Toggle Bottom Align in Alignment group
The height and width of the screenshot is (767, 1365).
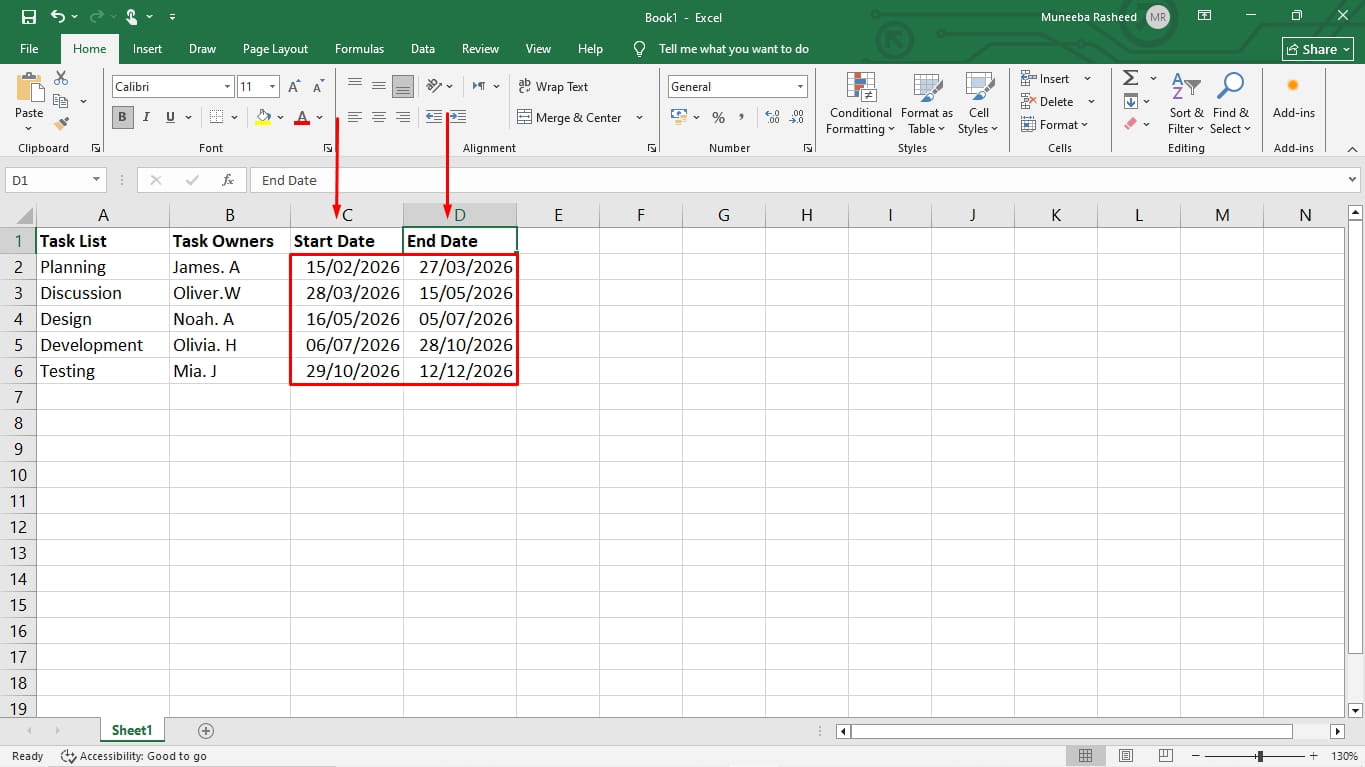click(403, 87)
